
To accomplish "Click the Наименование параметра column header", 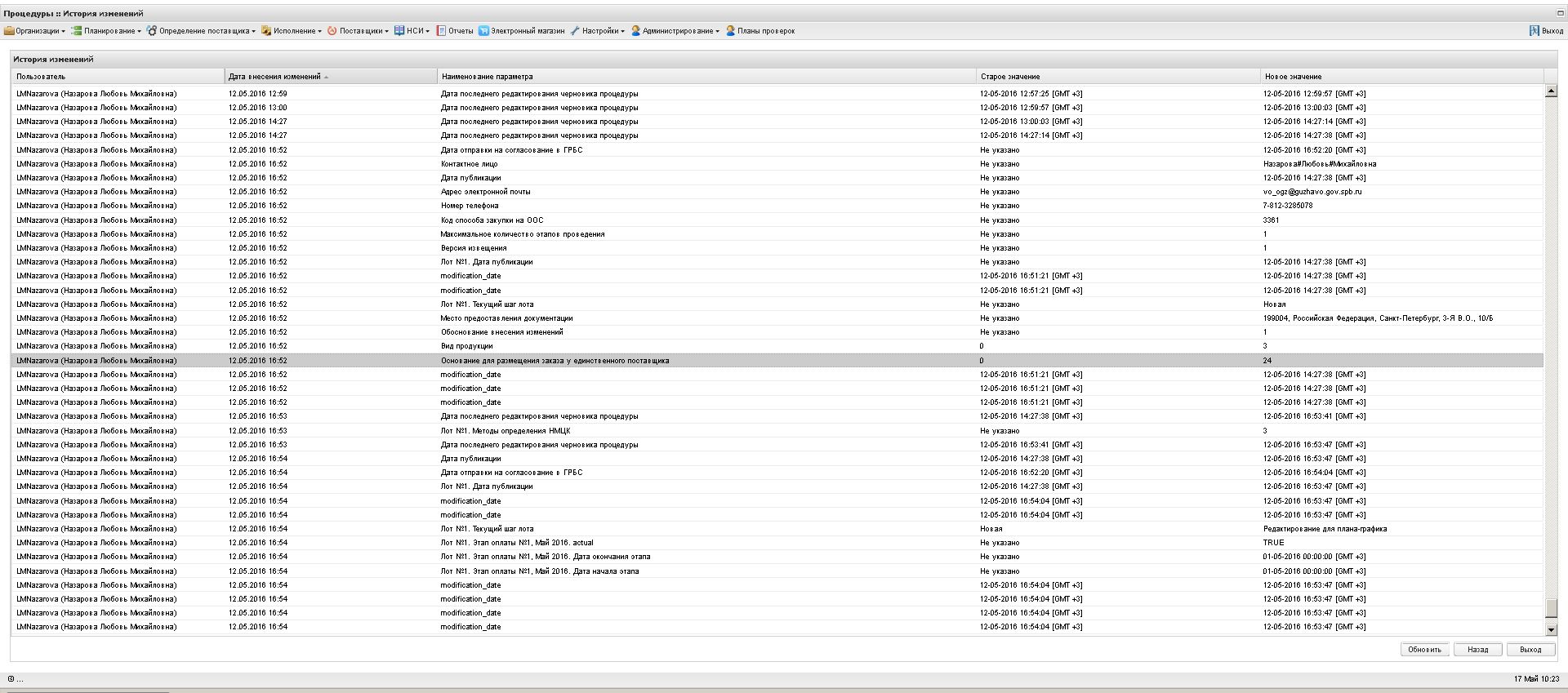I will (x=707, y=77).
